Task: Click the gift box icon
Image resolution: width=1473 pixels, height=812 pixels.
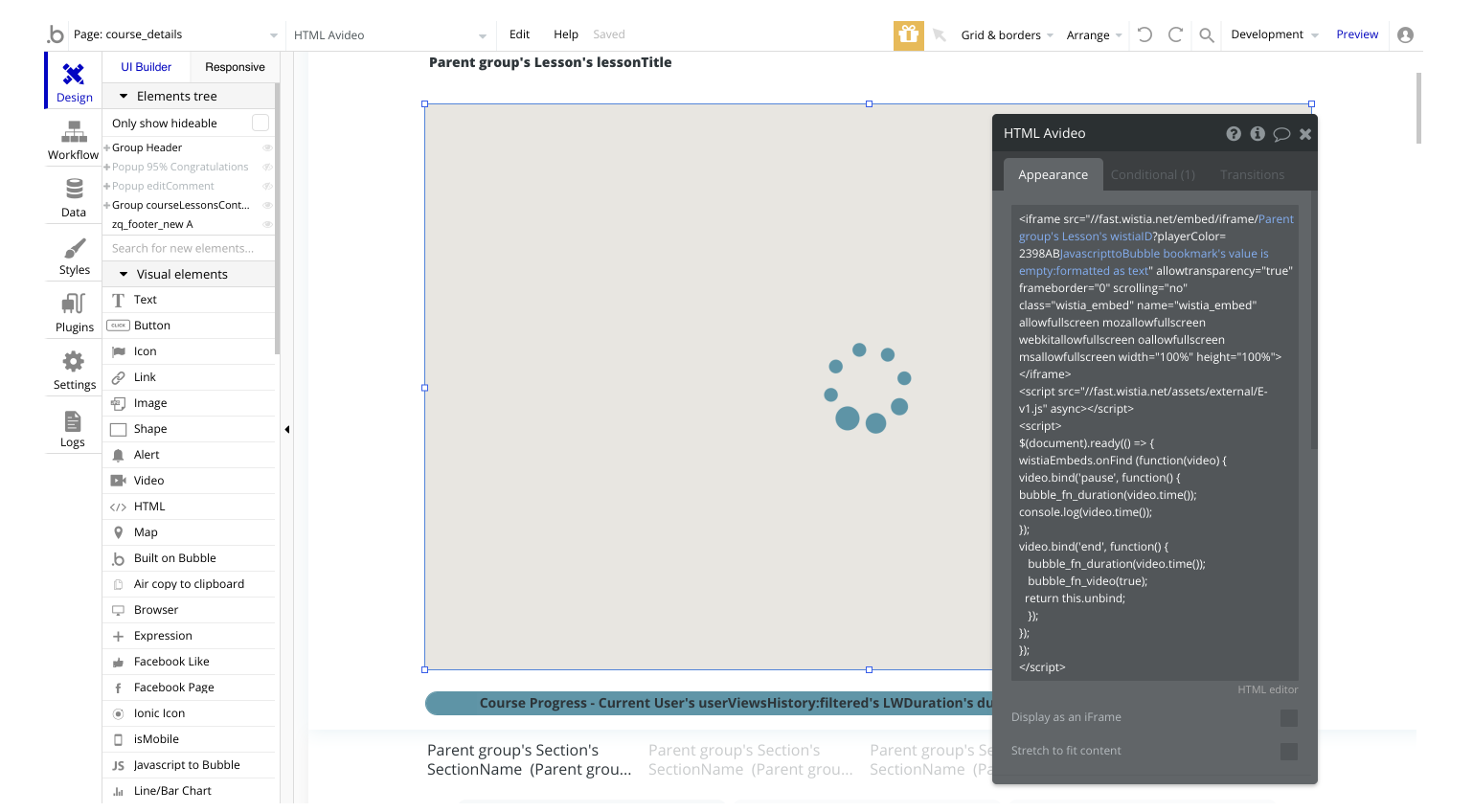Action: coord(908,34)
